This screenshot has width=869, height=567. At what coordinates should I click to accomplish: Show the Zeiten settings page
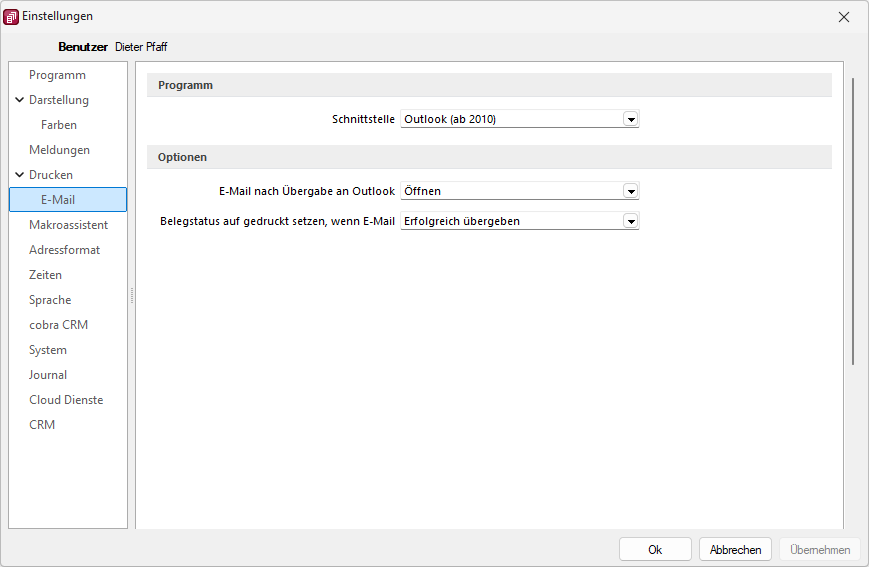(x=45, y=274)
